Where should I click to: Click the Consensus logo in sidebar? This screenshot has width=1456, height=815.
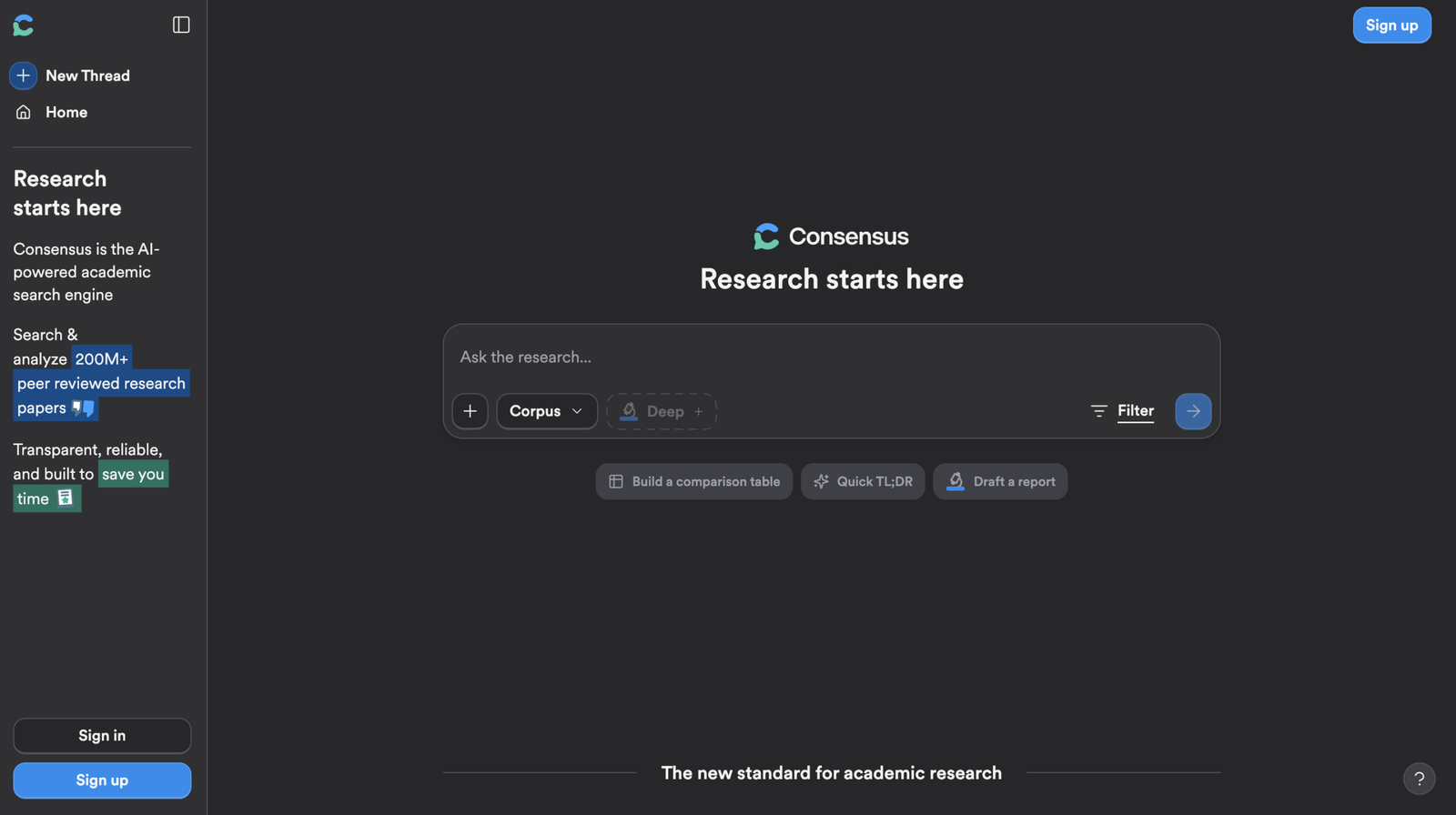24,25
